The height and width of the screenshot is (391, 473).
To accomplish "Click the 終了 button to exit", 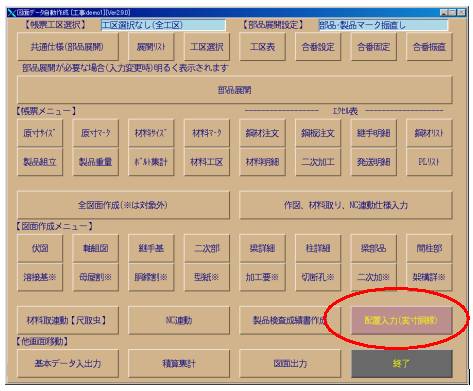I will click(402, 364).
